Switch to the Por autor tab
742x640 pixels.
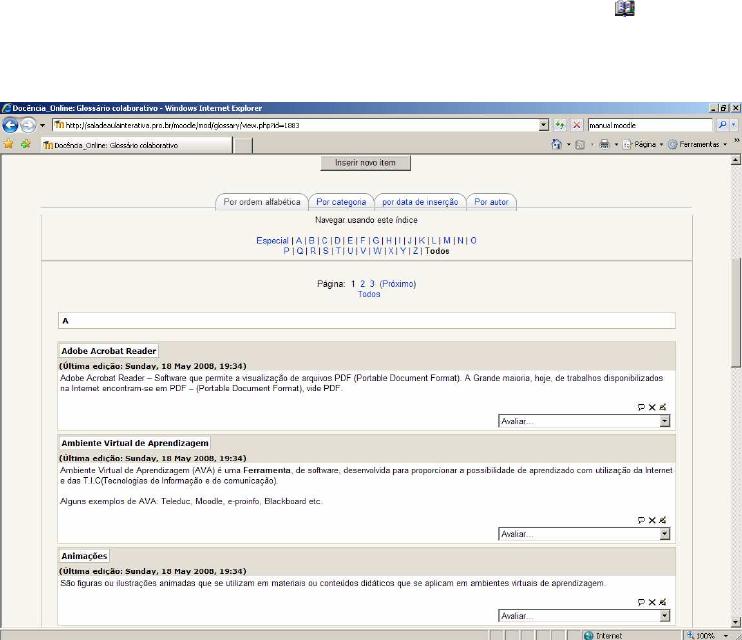(x=491, y=201)
